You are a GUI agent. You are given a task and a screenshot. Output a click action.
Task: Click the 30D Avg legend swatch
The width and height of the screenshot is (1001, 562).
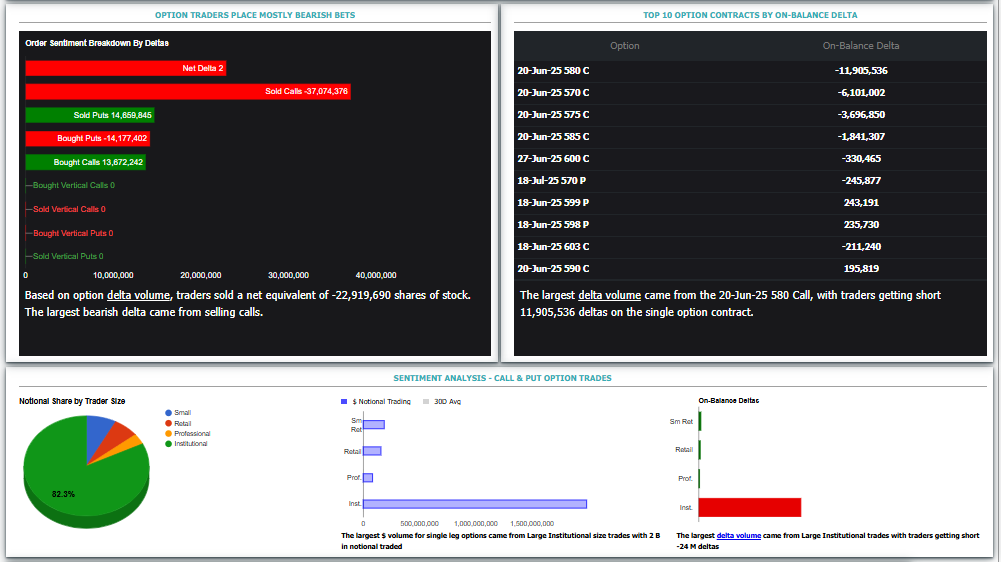(426, 402)
